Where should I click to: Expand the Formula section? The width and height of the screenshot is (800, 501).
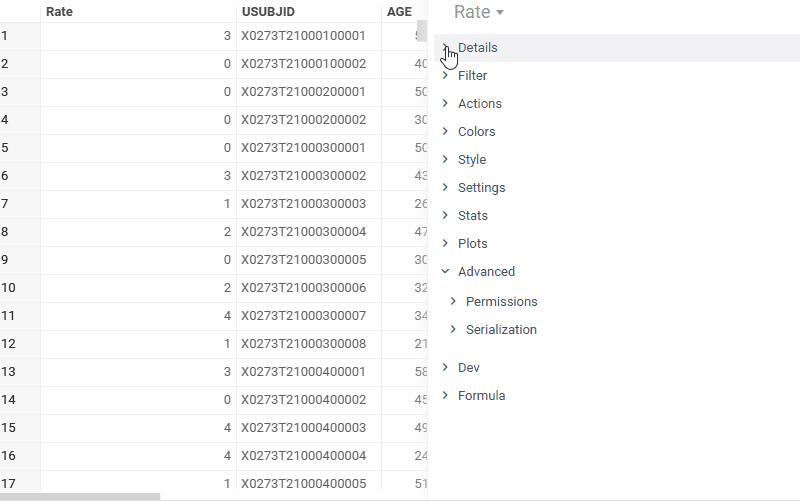[x=481, y=396]
